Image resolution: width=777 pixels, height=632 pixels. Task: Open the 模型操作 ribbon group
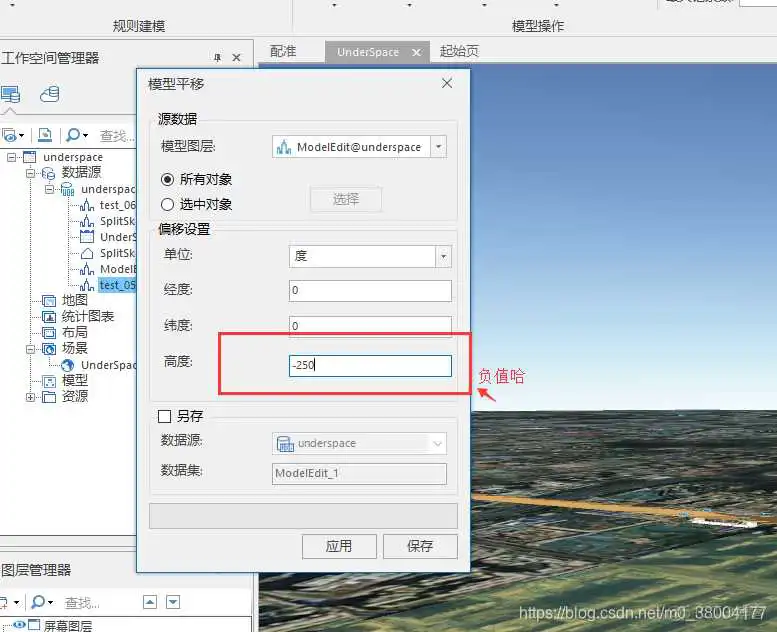[538, 26]
